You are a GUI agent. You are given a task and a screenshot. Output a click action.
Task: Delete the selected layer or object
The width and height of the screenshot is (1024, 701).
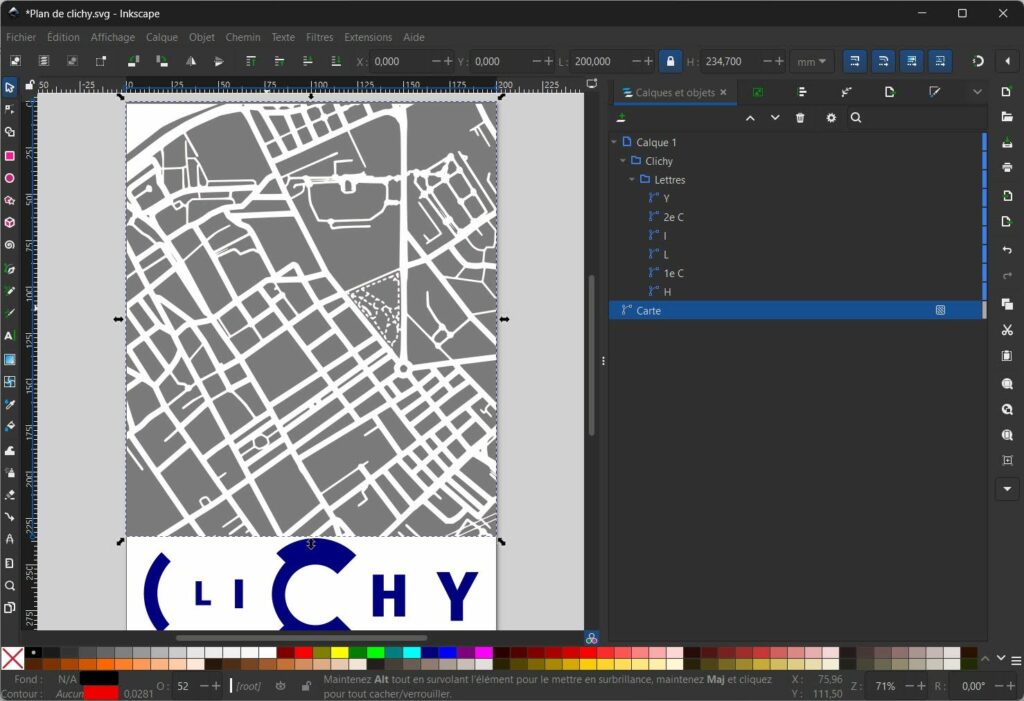(x=800, y=118)
